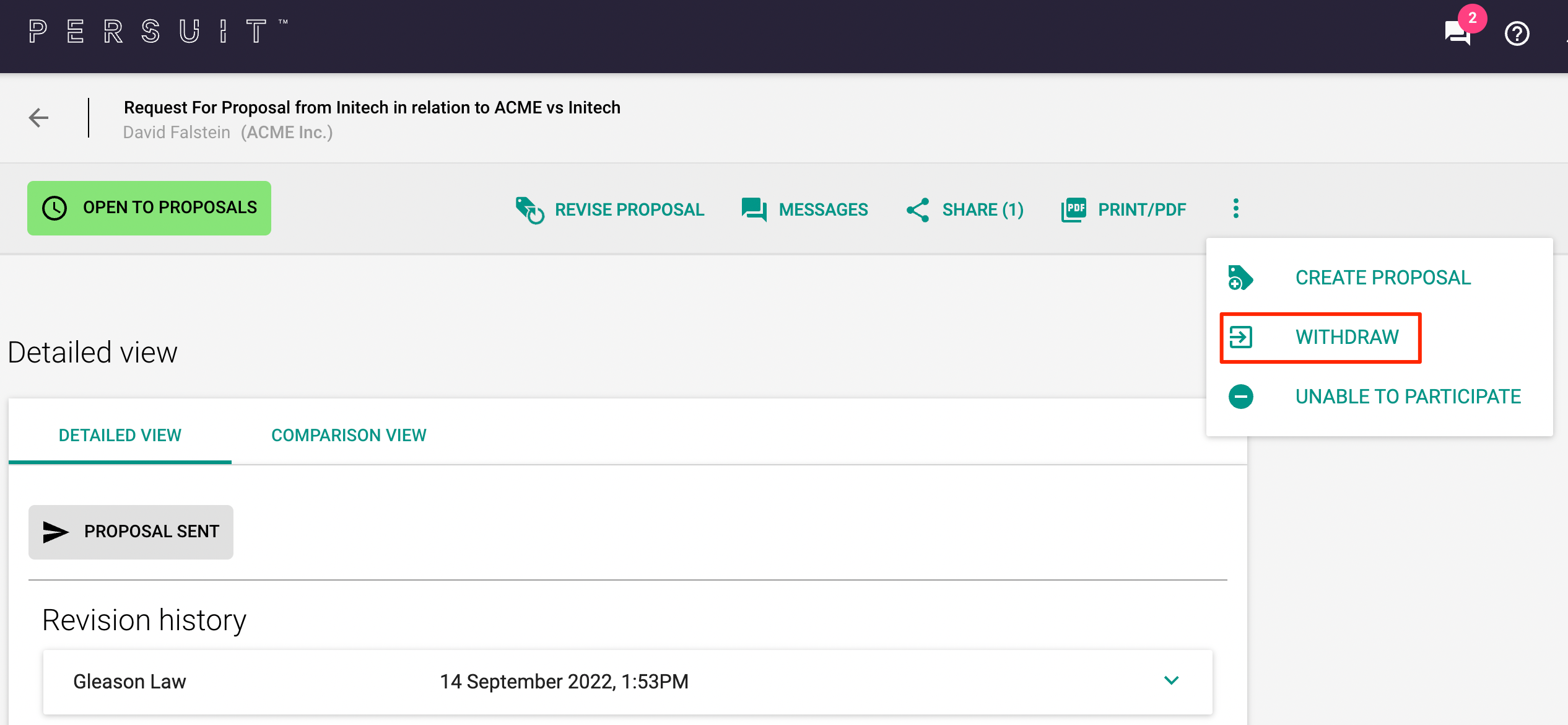Click the Proposal Sent status chip

(x=131, y=532)
